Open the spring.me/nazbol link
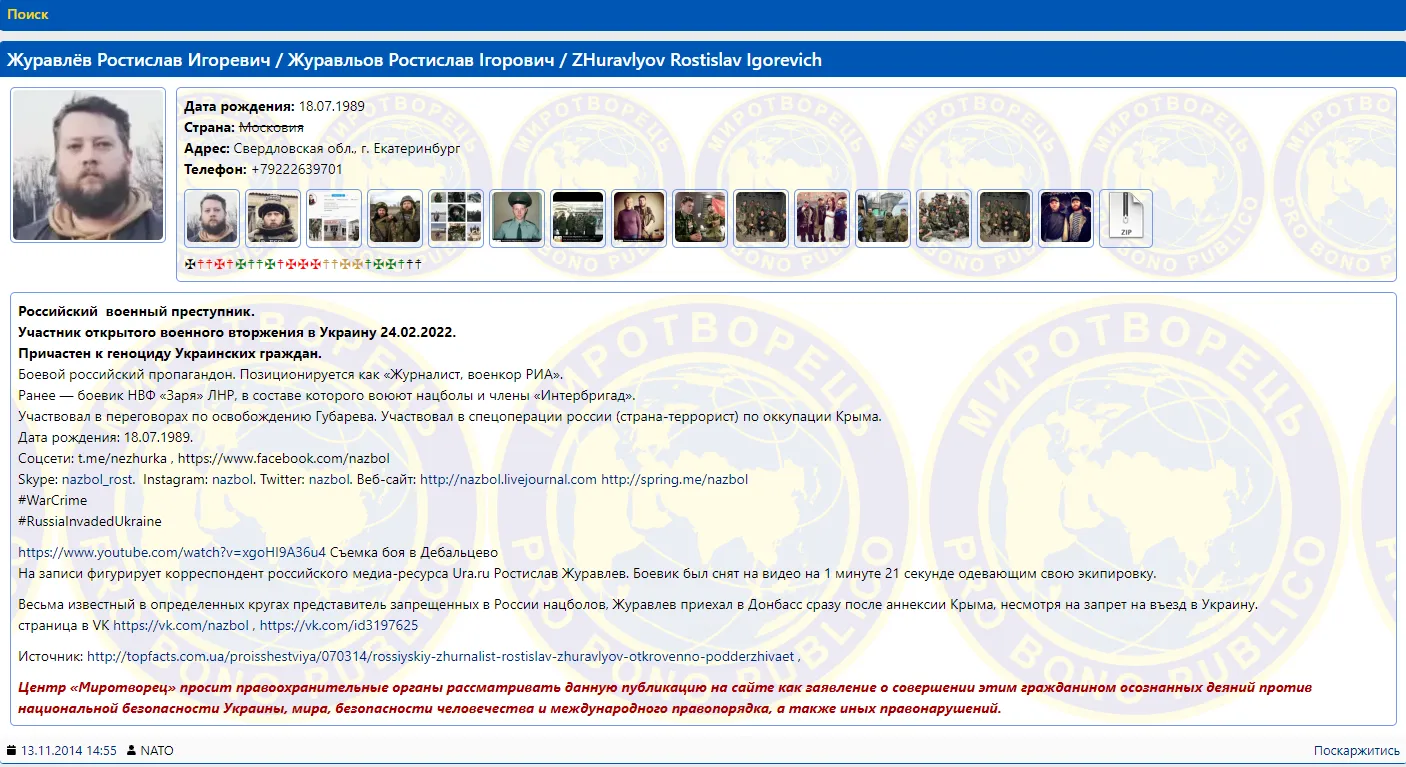 (x=674, y=479)
